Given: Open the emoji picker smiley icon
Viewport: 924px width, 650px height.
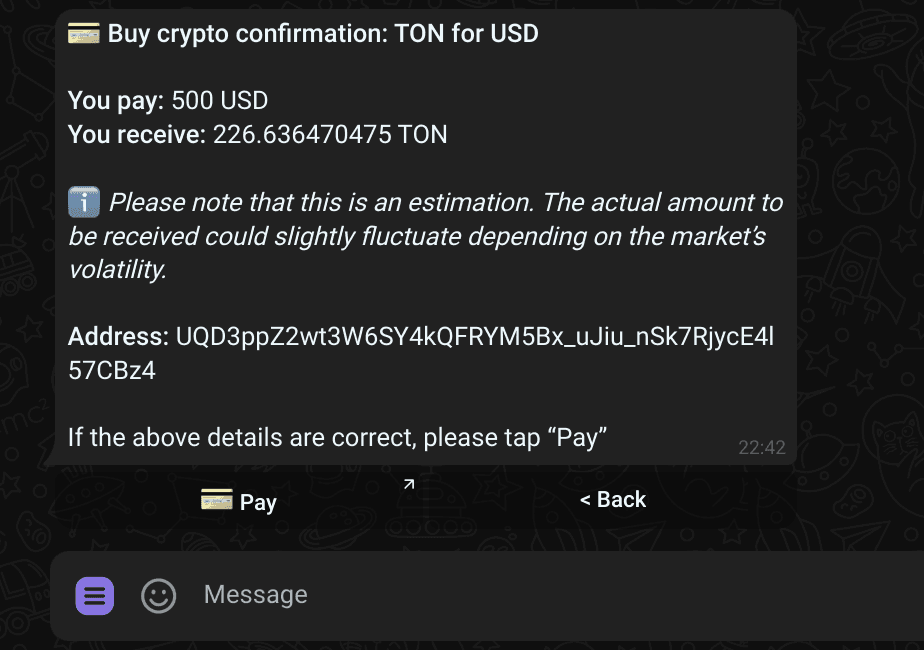Looking at the screenshot, I should point(158,596).
